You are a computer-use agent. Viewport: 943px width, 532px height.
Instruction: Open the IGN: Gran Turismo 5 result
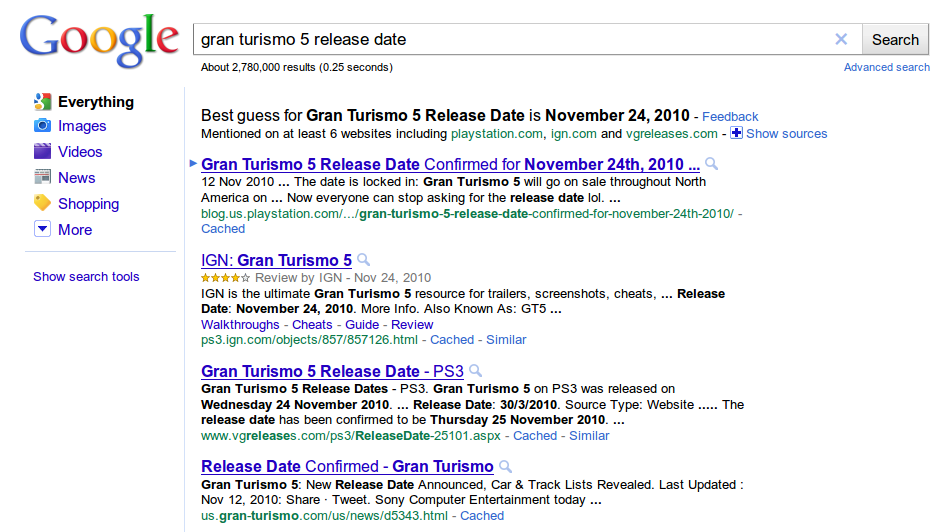pos(276,260)
